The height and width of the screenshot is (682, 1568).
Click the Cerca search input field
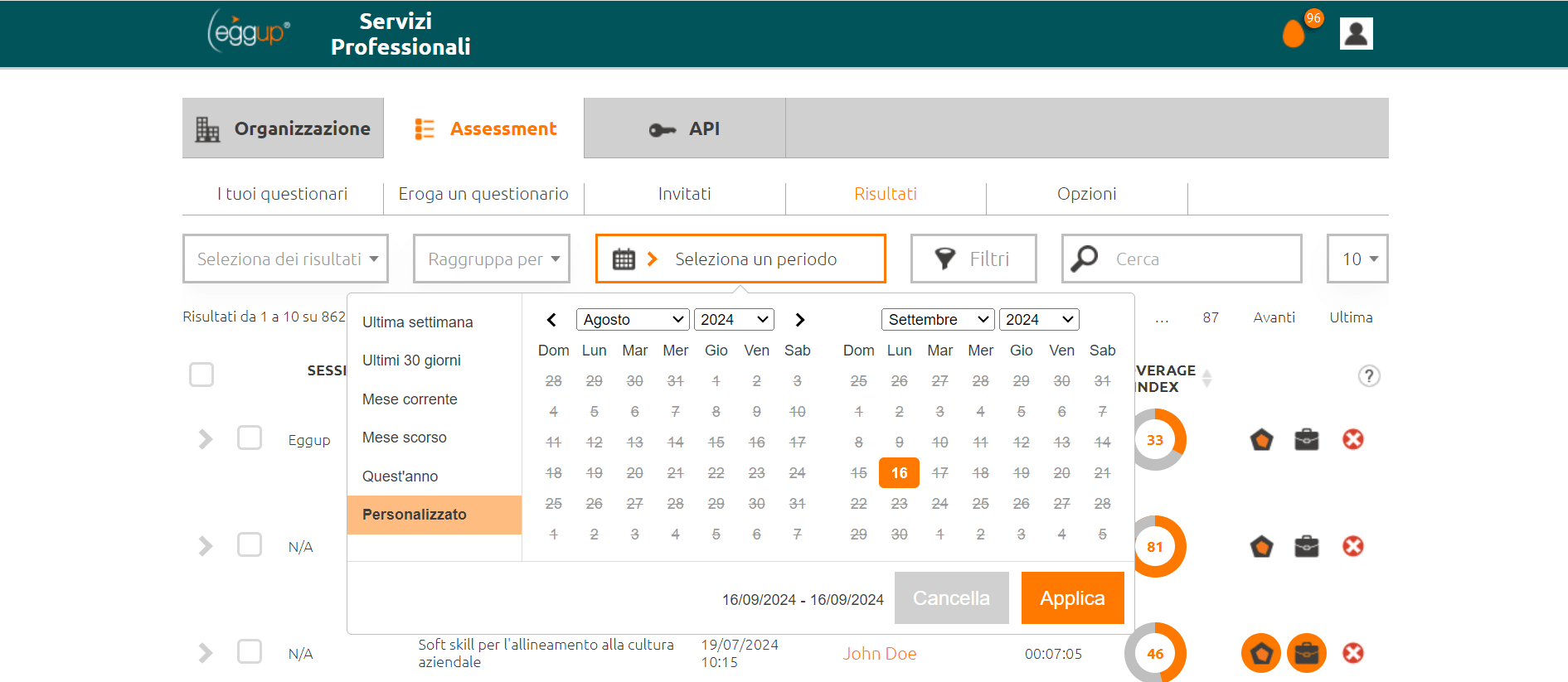(x=1182, y=259)
